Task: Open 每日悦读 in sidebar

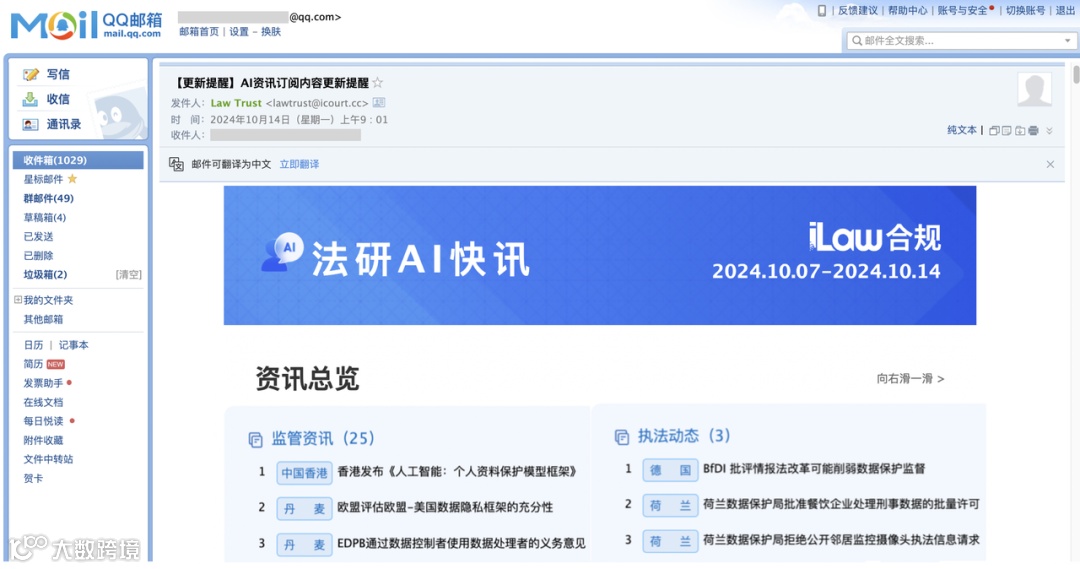Action: click(43, 421)
